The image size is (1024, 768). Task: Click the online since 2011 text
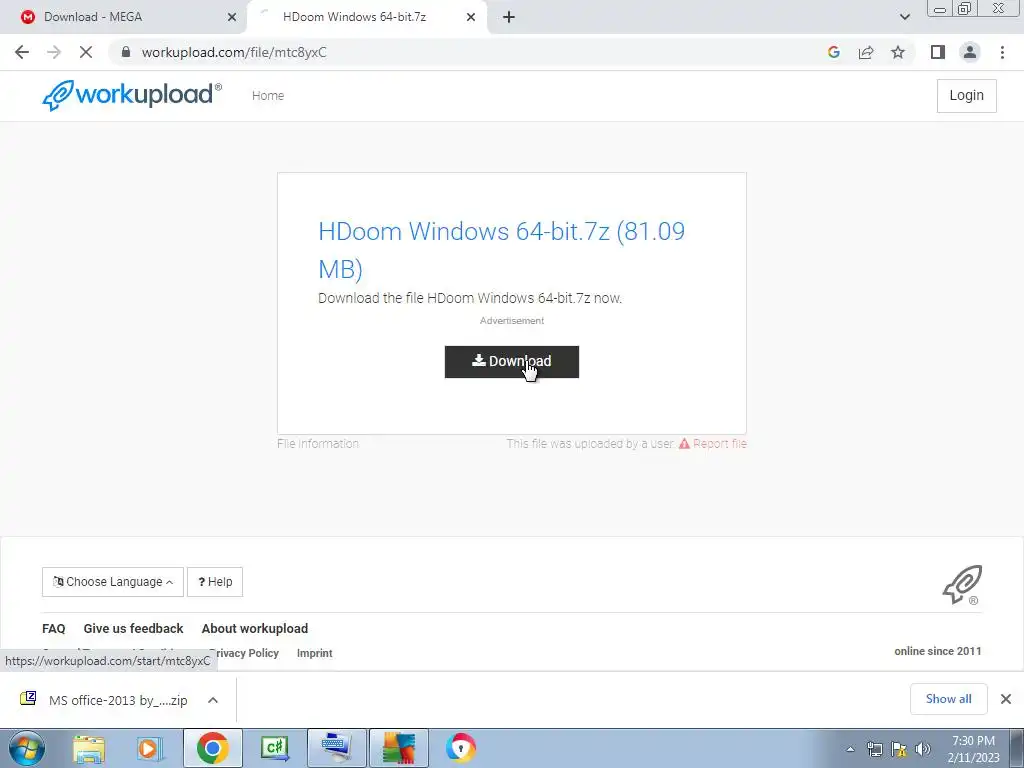(x=937, y=651)
